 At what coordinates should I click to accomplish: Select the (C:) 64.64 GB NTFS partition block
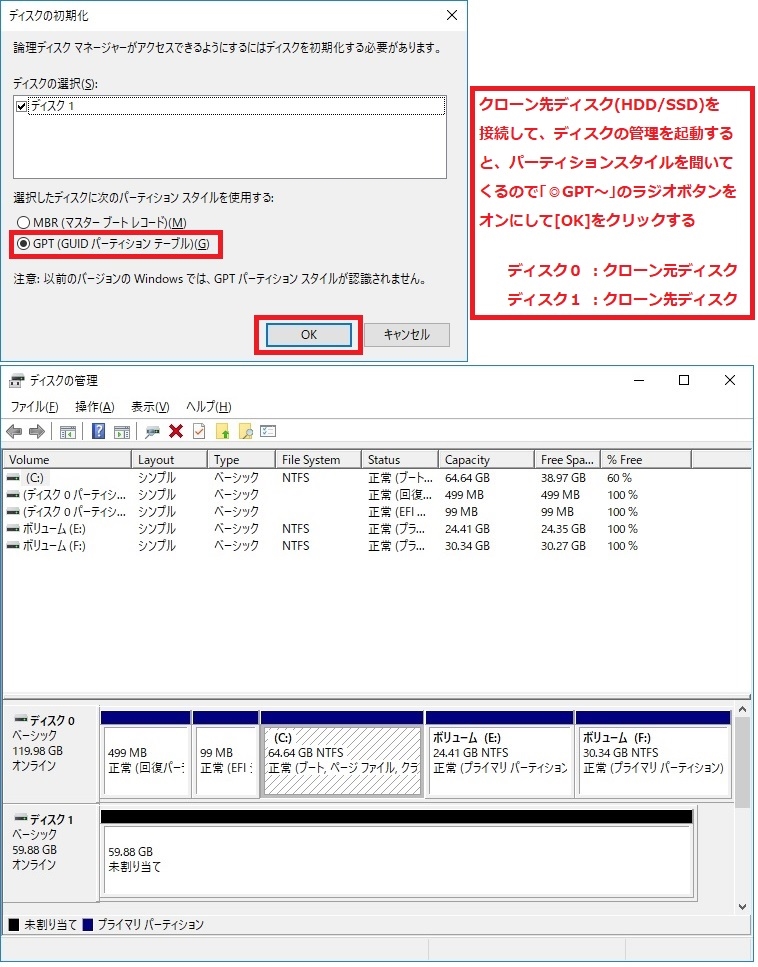click(342, 754)
